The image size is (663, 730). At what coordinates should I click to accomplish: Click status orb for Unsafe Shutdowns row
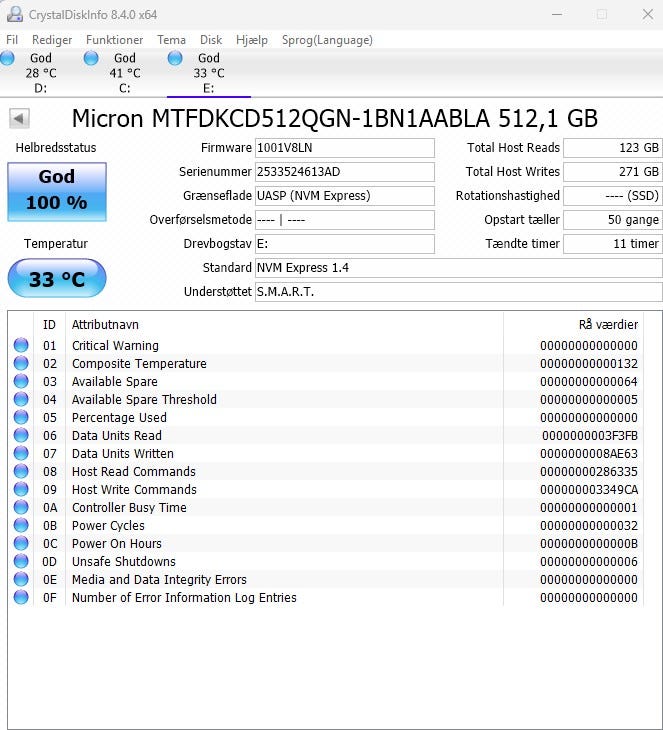click(x=21, y=561)
